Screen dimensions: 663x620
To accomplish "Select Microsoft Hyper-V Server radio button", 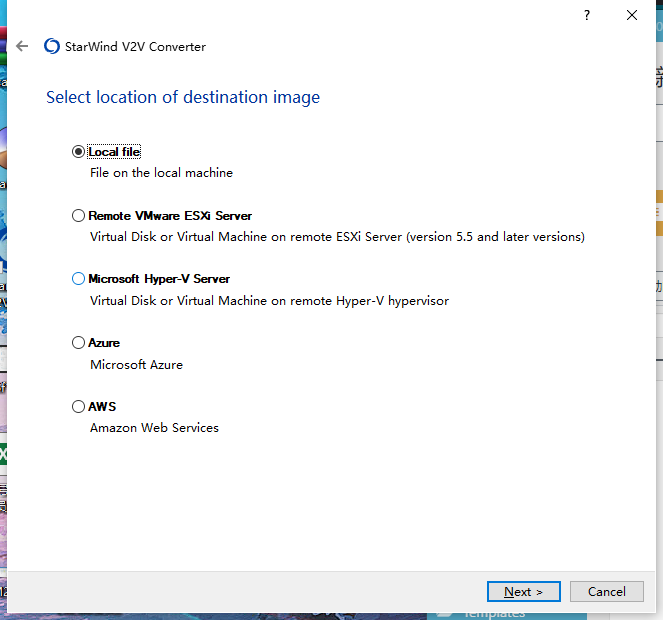I will coord(78,279).
